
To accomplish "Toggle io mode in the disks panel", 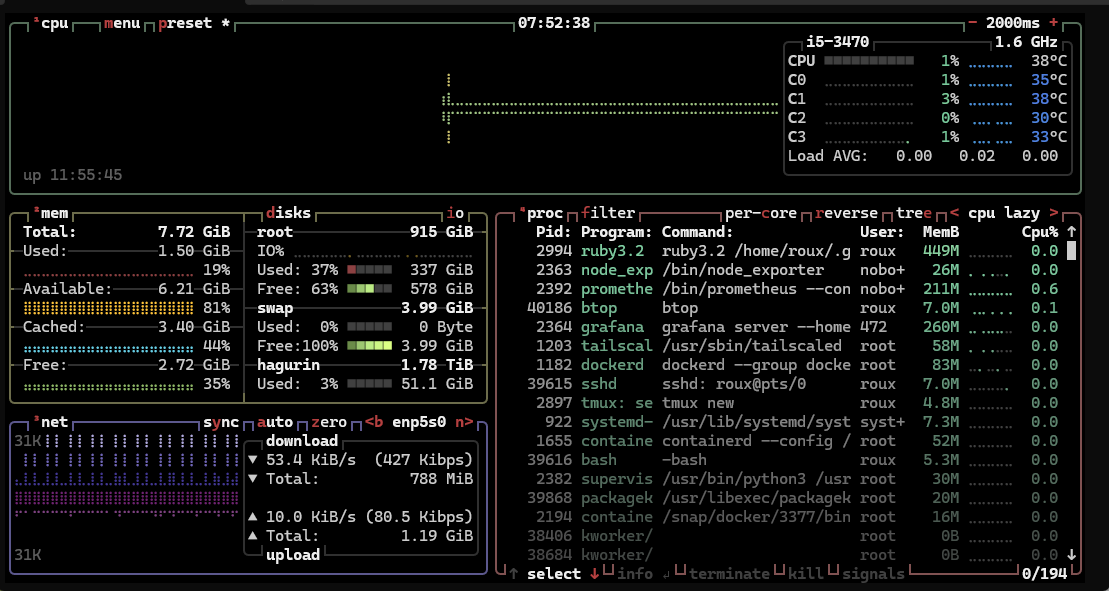I will [455, 213].
